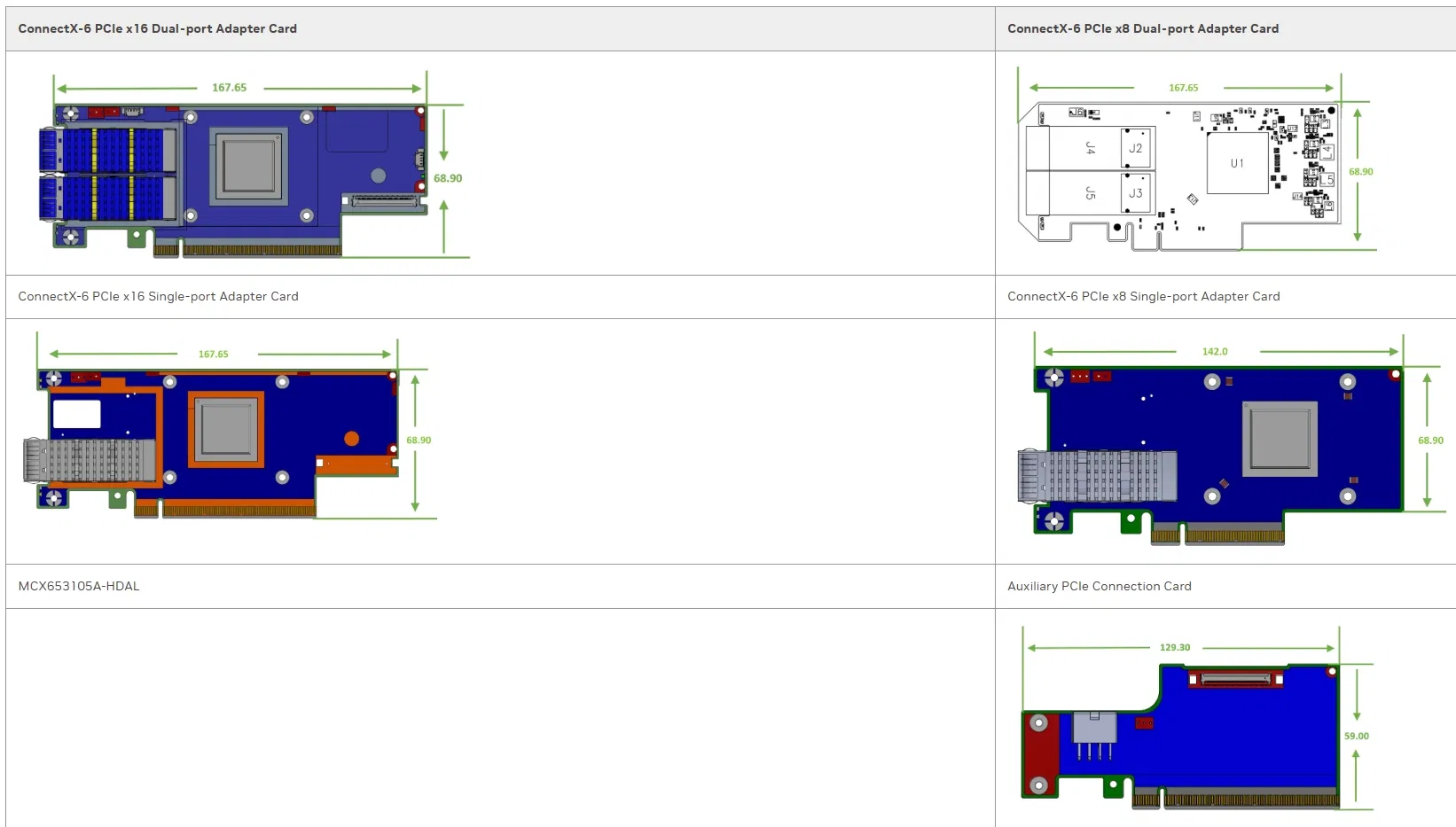Select the J3 connector box on drawing
Screen dimensions: 1456x827
pos(1136,193)
